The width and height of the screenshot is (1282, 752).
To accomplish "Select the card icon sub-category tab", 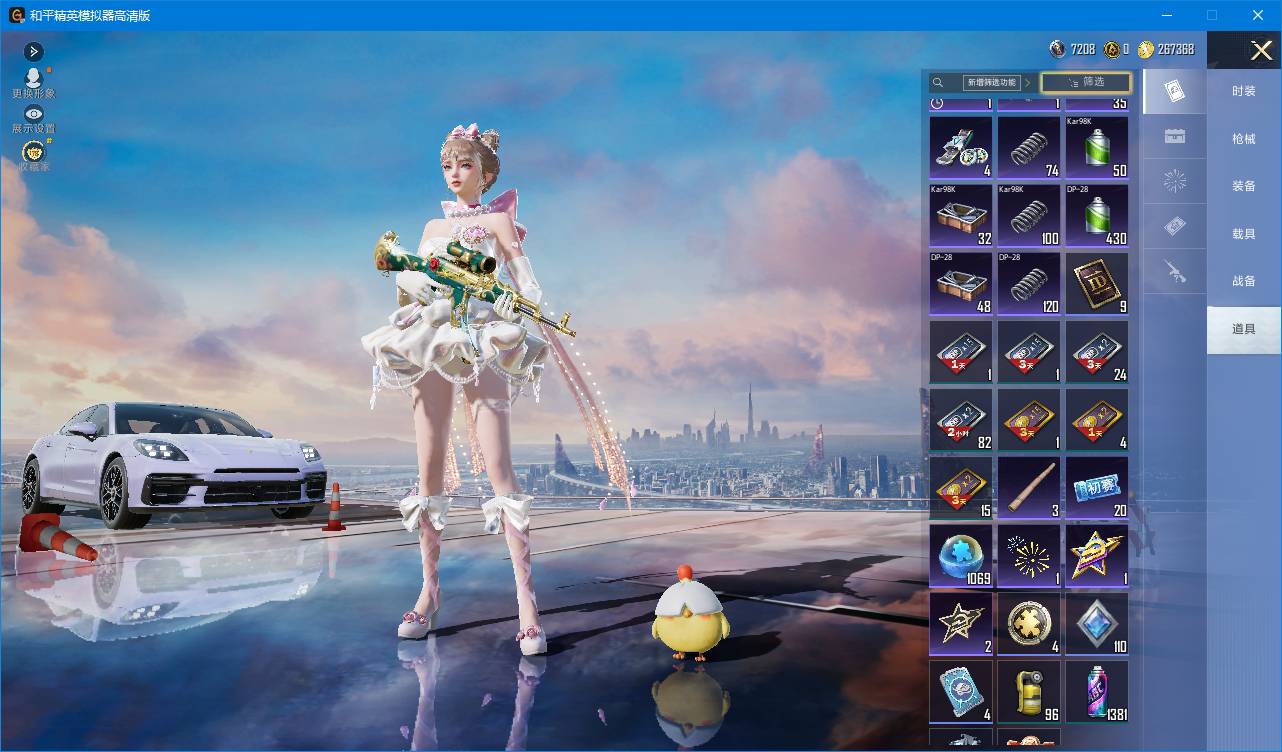I will click(x=1175, y=92).
